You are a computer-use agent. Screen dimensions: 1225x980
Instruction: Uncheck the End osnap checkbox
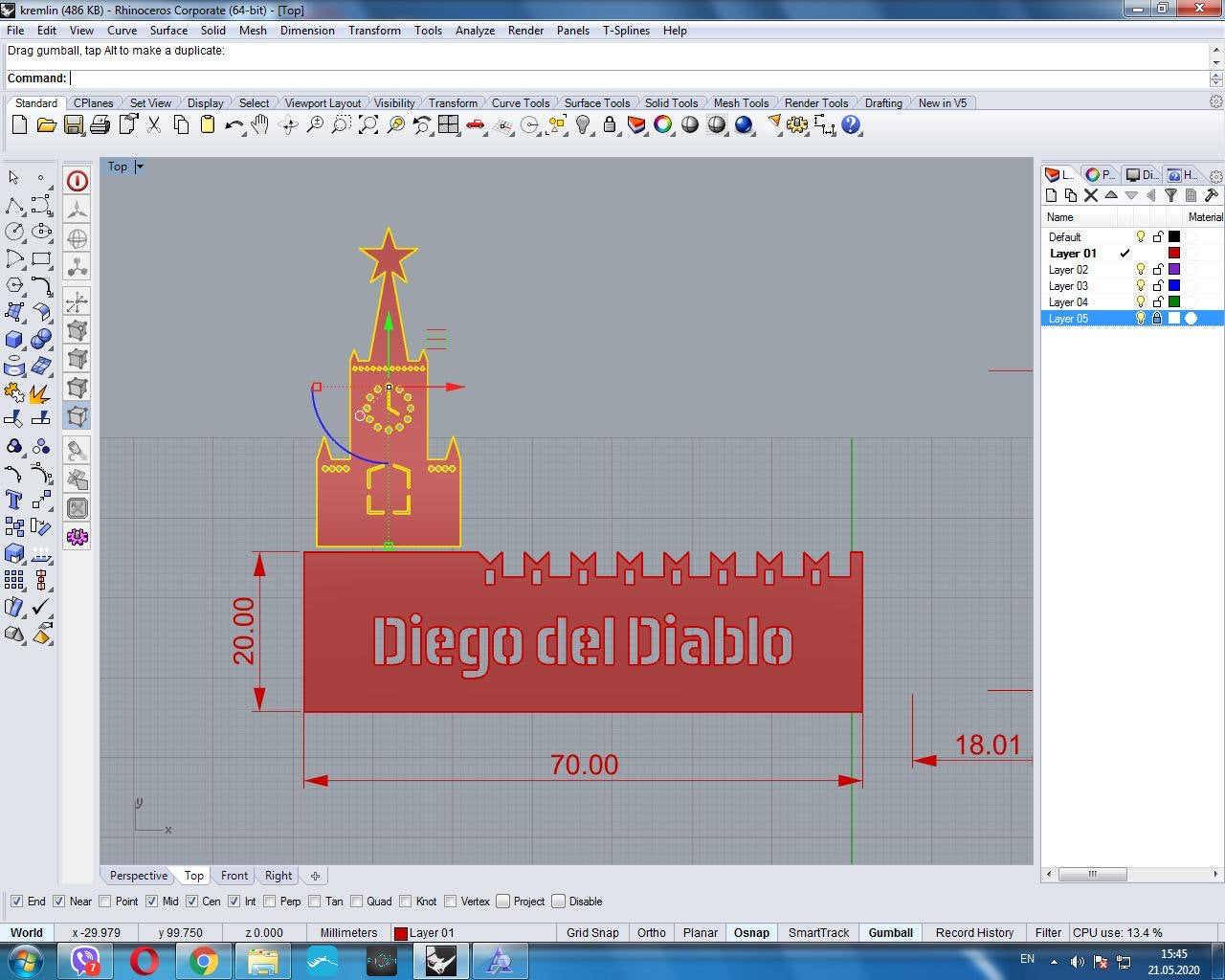click(x=16, y=902)
